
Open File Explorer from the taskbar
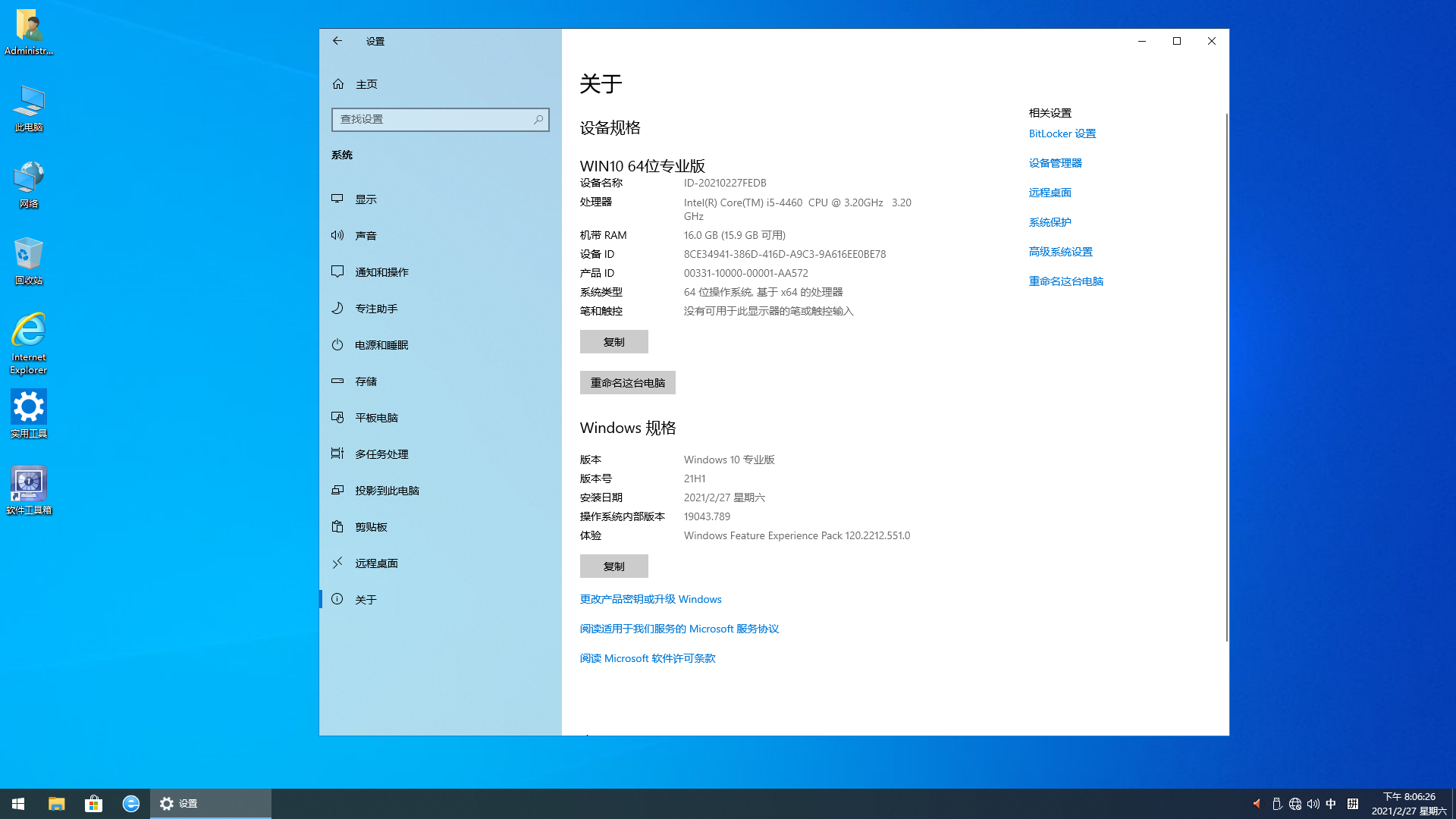[x=57, y=804]
